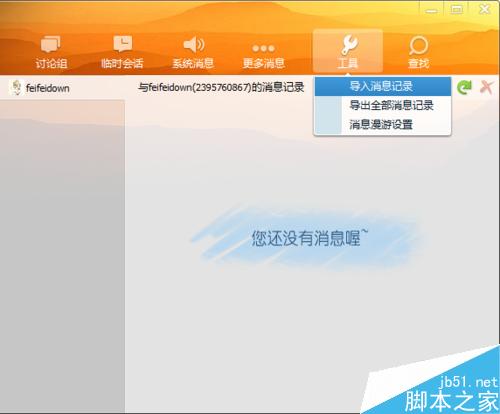
Task: Open the 更多消息 more messages tab
Action: pos(263,55)
